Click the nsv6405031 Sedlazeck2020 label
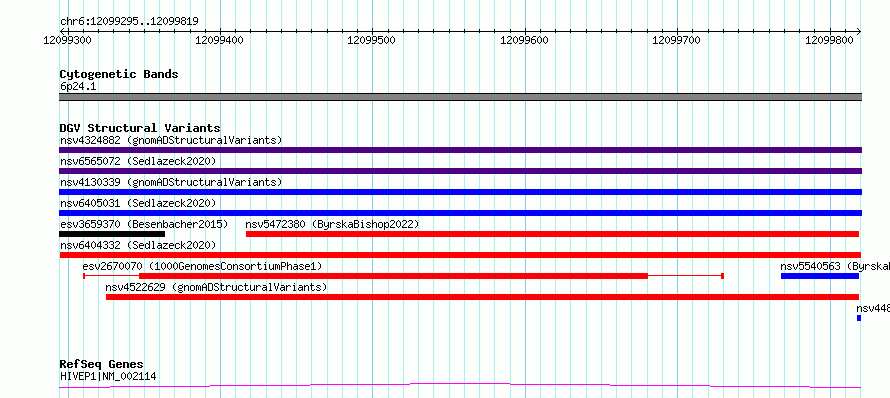Image resolution: width=890 pixels, height=398 pixels. [x=138, y=203]
